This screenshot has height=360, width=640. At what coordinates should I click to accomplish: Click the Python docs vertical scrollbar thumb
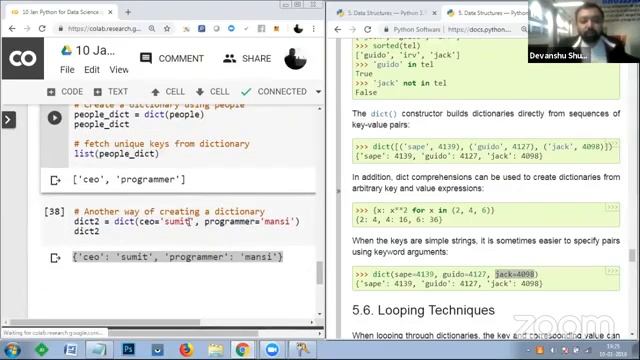tap(632, 256)
